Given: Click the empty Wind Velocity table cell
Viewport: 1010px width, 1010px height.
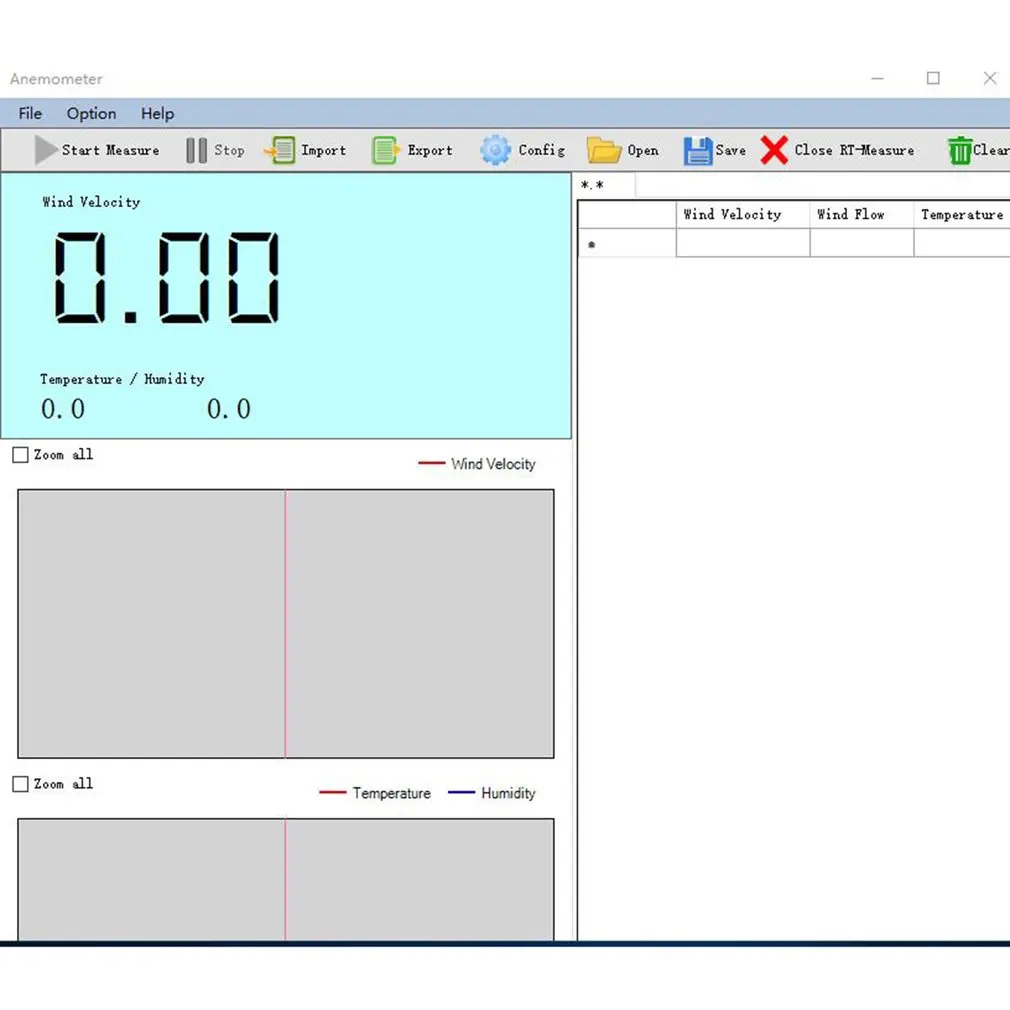Looking at the screenshot, I should pos(743,243).
